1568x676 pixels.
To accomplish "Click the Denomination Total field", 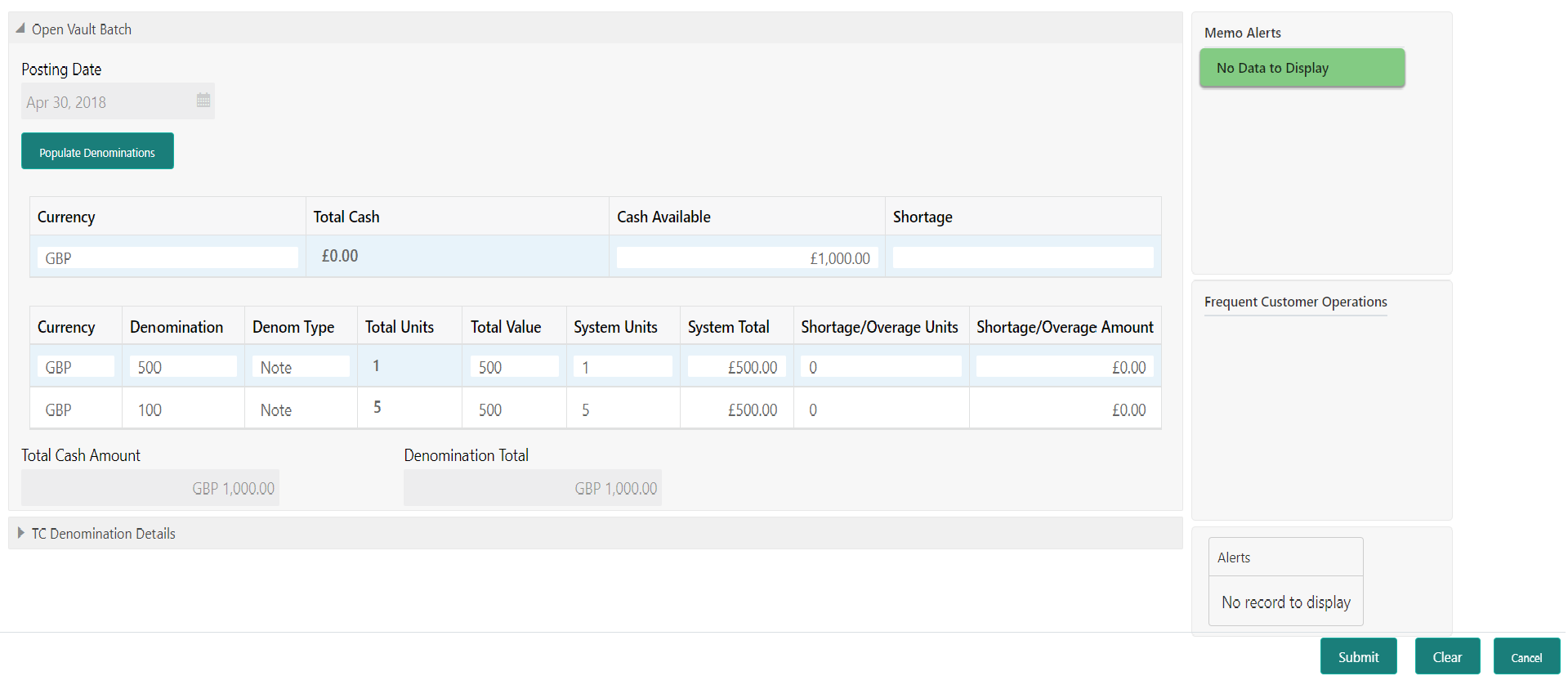I will [x=533, y=487].
